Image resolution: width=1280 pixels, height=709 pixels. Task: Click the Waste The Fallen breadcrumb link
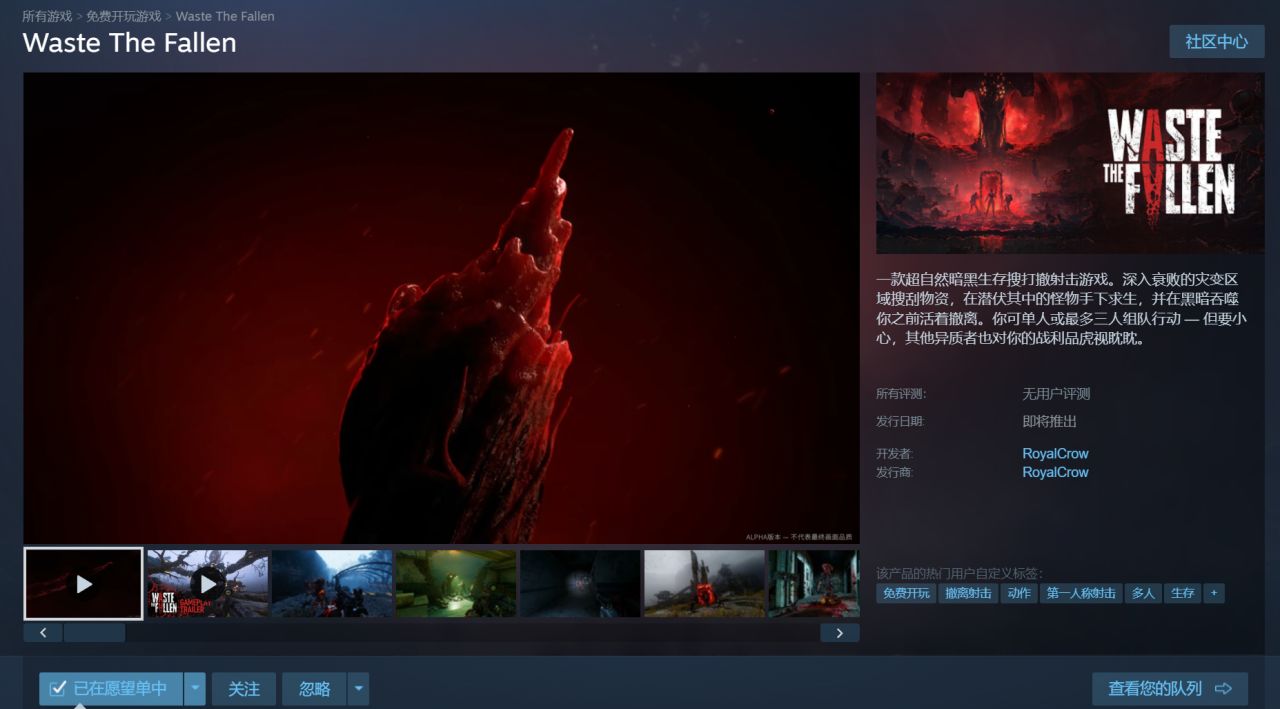tap(225, 16)
